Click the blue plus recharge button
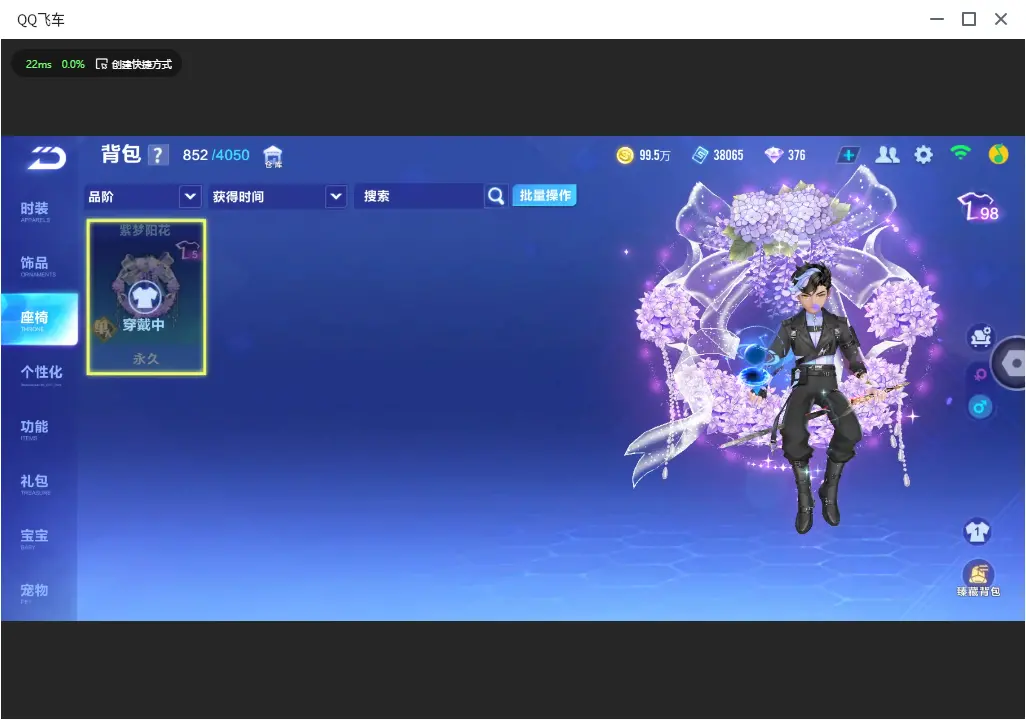 pos(848,155)
